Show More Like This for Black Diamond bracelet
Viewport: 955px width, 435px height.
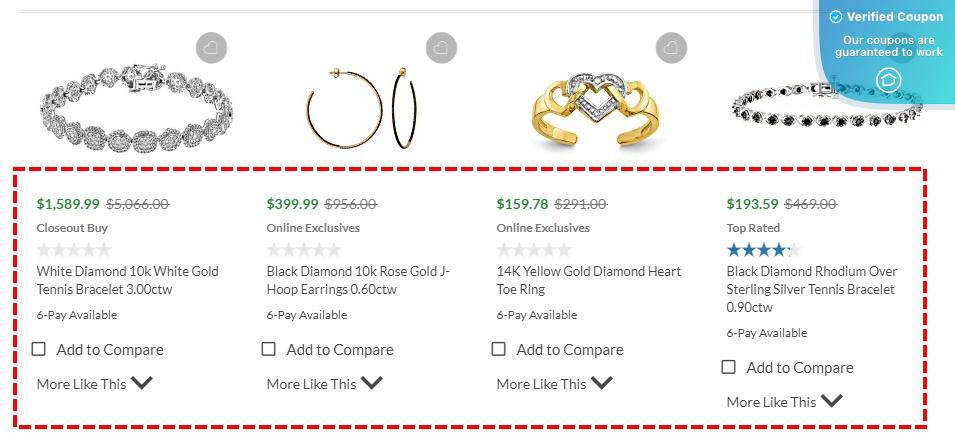click(784, 401)
